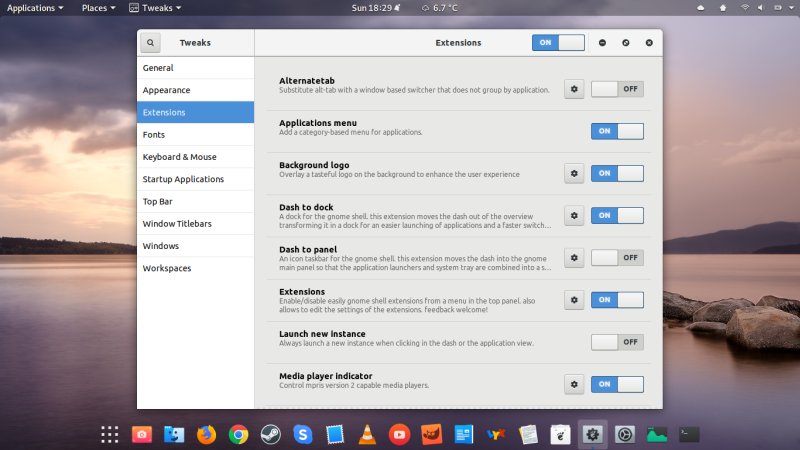Click the cloud icon in top bar
This screenshot has width=800, height=450.
pos(701,8)
